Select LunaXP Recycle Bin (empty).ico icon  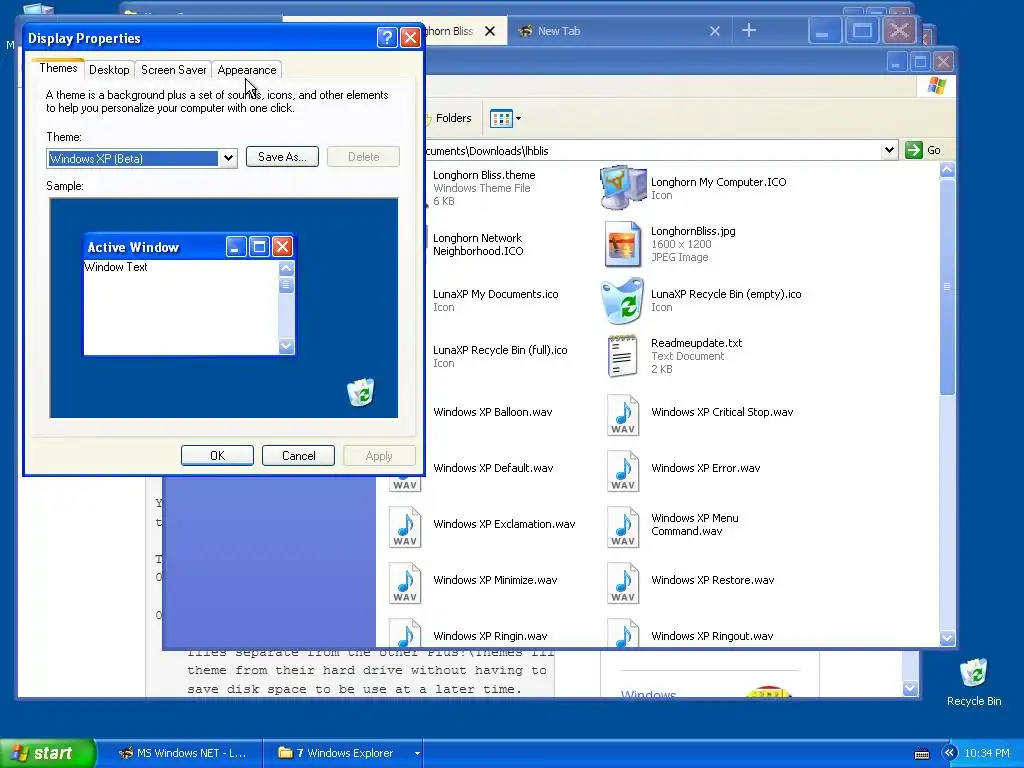click(622, 300)
